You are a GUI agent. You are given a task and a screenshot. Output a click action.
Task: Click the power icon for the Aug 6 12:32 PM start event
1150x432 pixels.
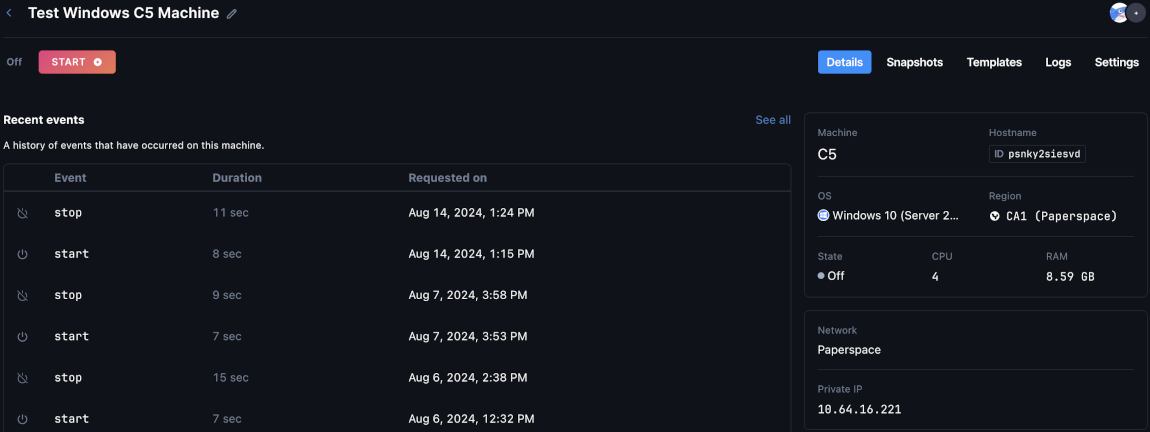click(22, 419)
